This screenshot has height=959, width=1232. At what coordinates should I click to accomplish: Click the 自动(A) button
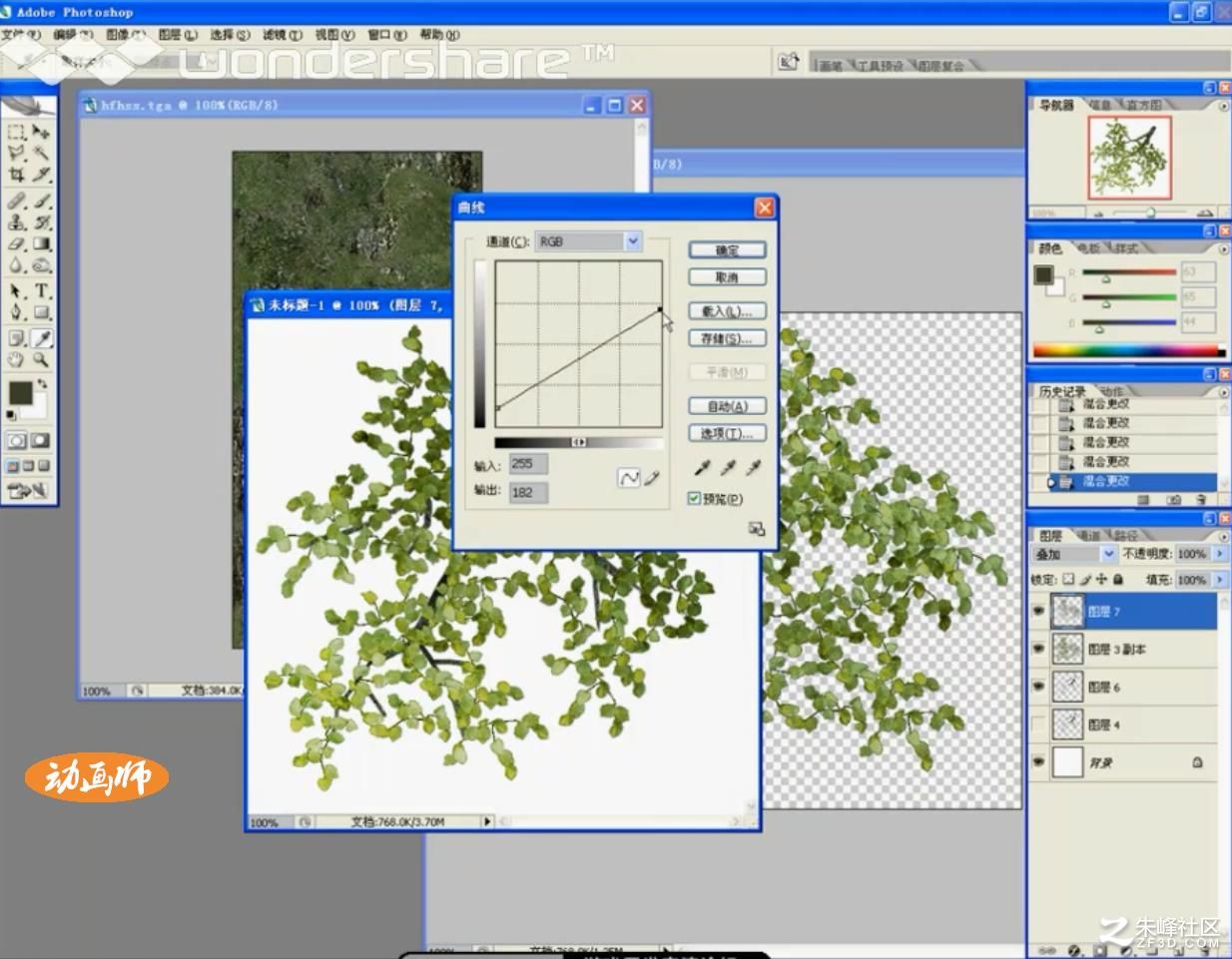pos(727,406)
